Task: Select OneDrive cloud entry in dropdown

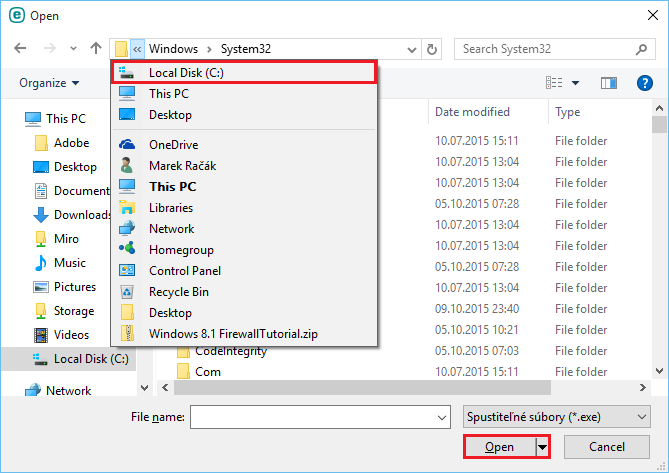Action: point(173,145)
